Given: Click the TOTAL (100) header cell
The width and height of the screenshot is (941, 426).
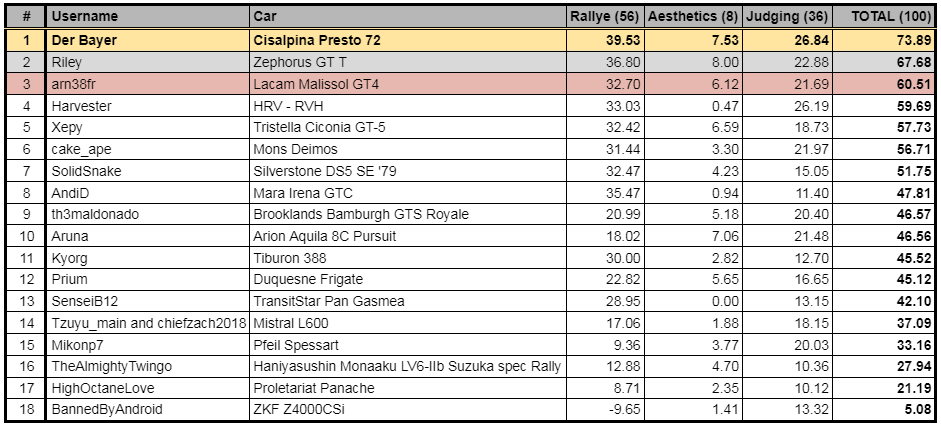Looking at the screenshot, I should 885,17.
